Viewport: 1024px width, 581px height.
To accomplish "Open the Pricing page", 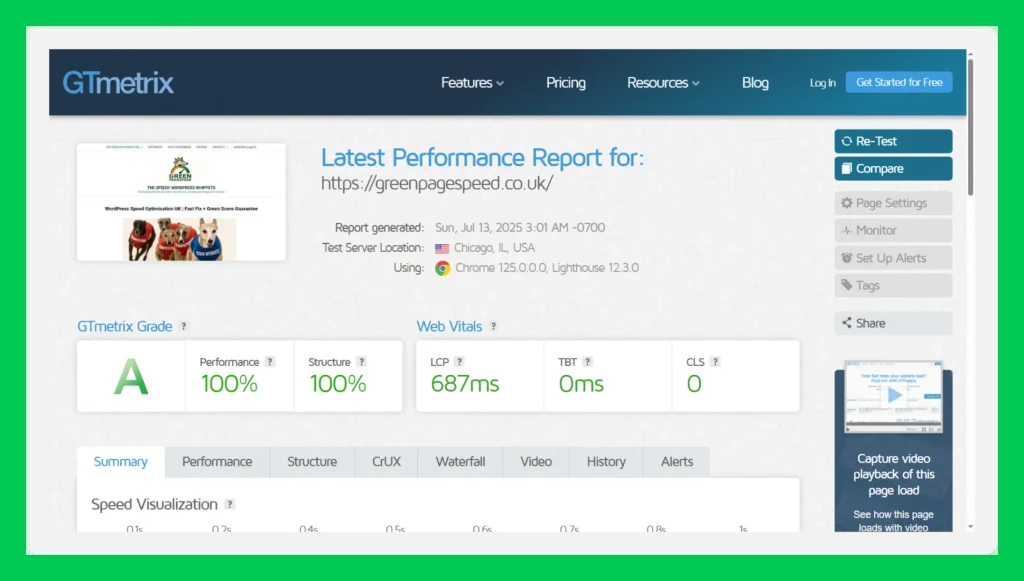I will (566, 83).
